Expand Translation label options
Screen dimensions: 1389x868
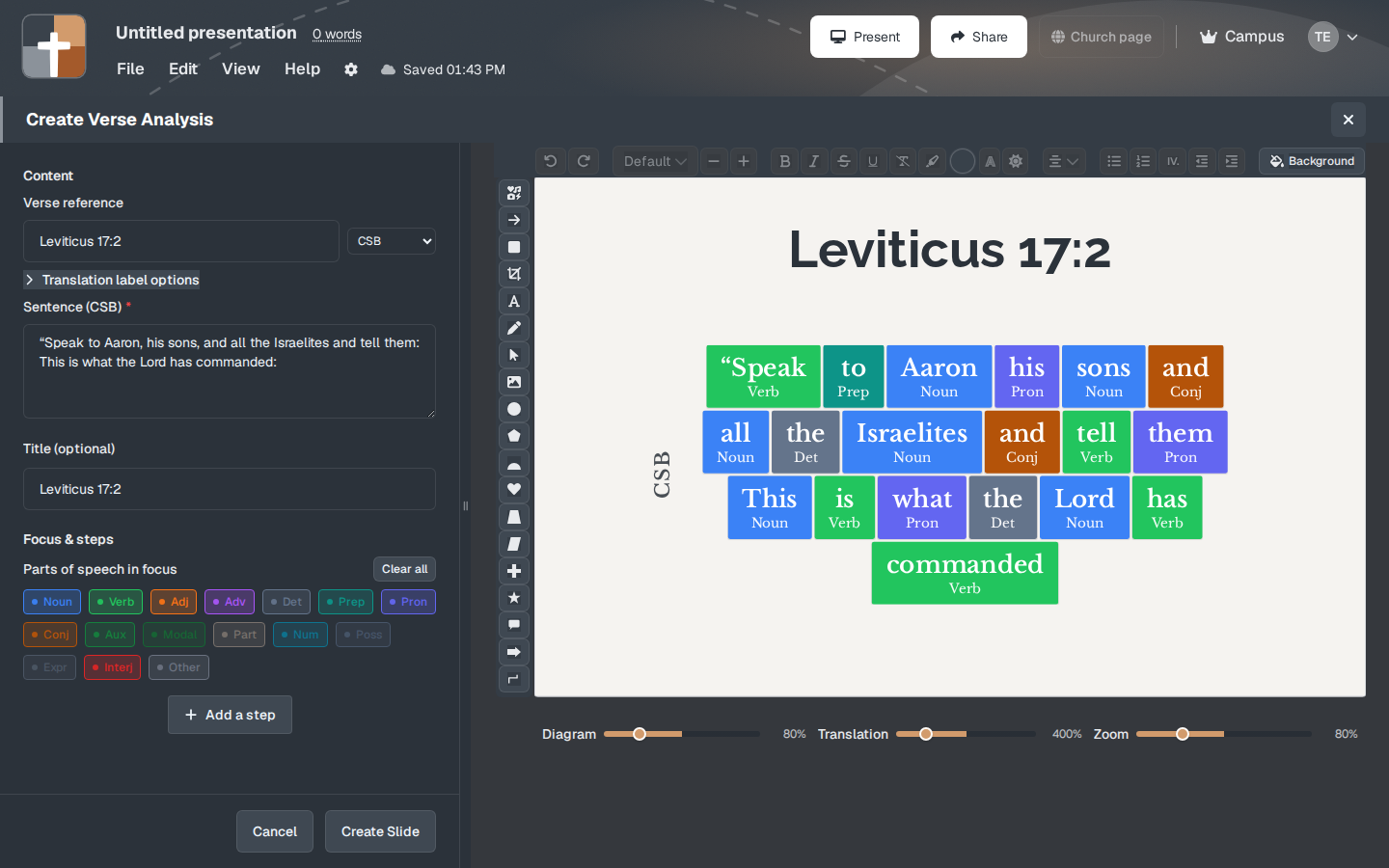(x=112, y=280)
